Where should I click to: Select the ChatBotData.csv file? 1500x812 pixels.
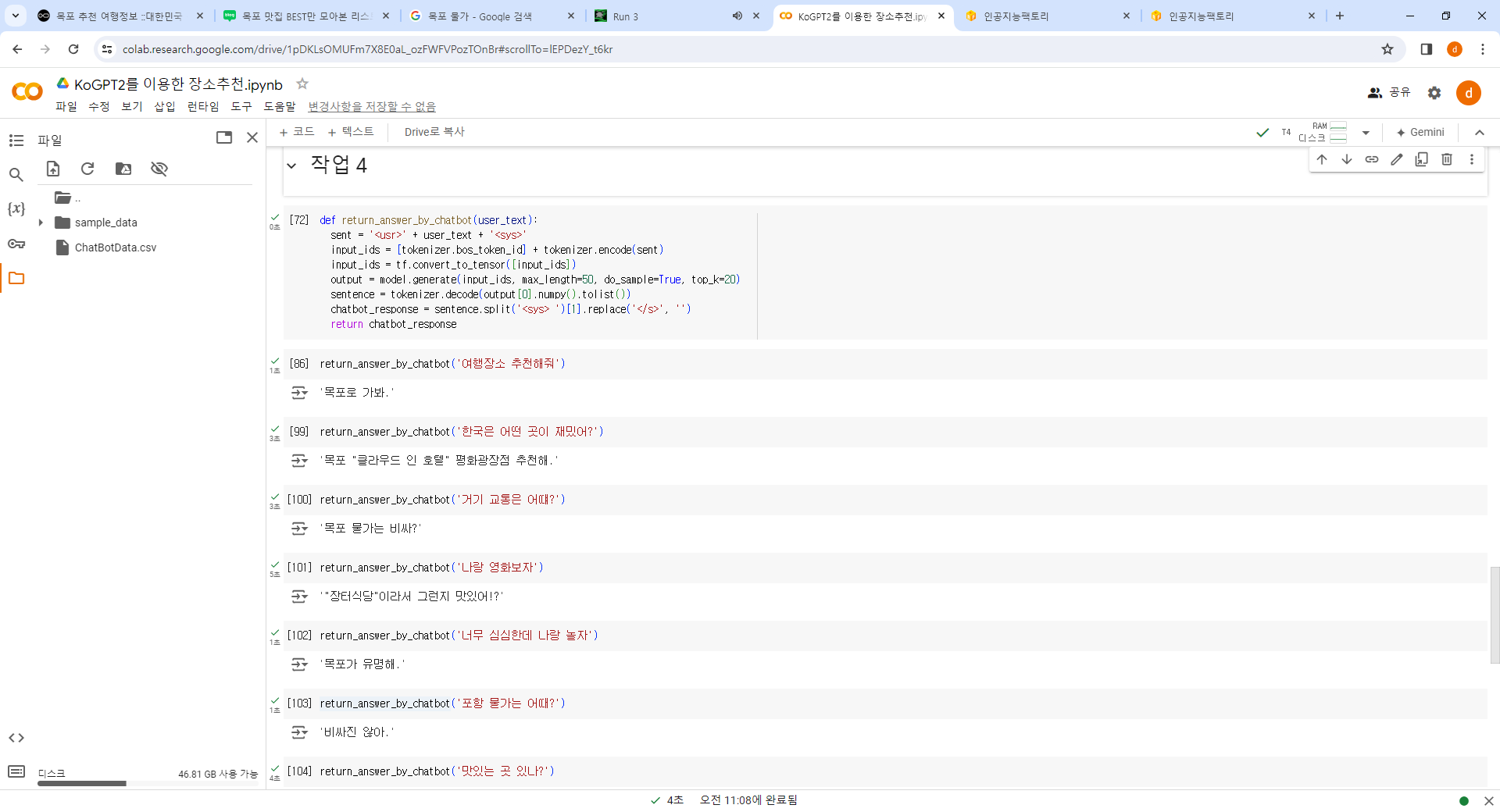(115, 248)
